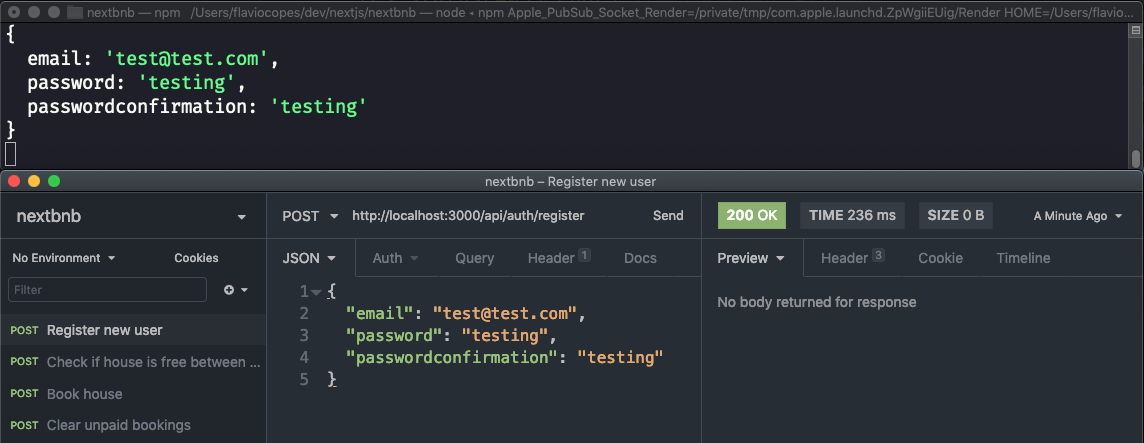Click the Header tab count badge in request pane
Viewport: 1144px width, 443px height.
(585, 256)
